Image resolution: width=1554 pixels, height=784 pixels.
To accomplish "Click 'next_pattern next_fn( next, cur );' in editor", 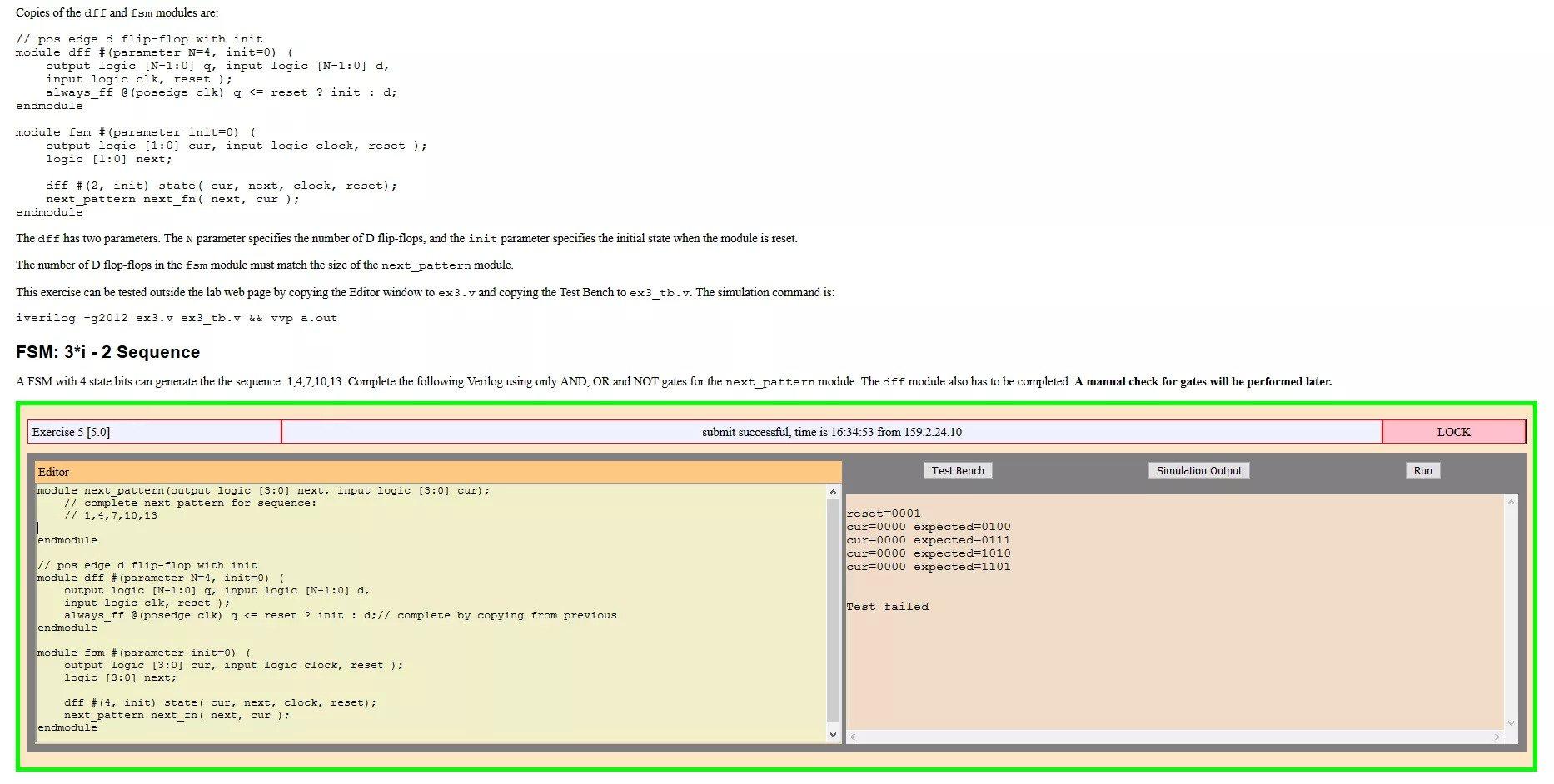I will tap(177, 715).
